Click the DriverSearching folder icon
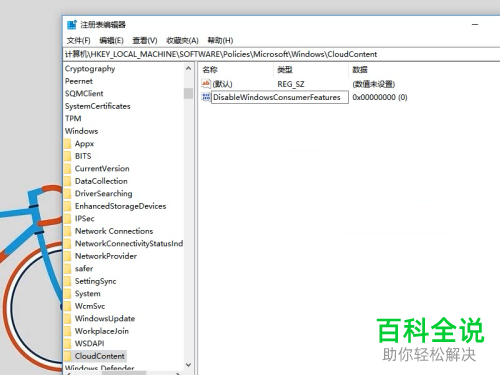This screenshot has height=375, width=500. click(x=68, y=194)
